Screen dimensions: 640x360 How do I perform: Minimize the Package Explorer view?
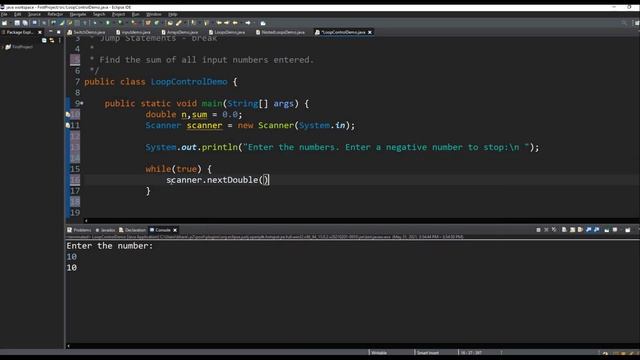(x=51, y=32)
